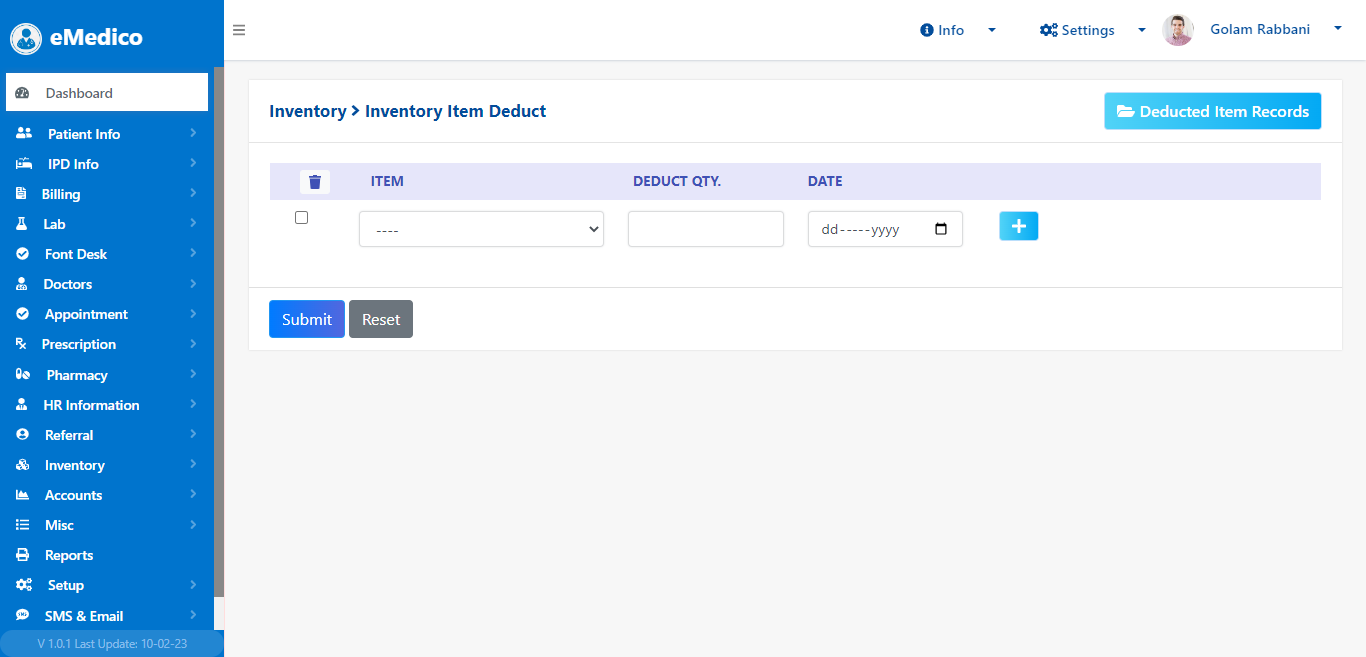Tick the item row checkbox
This screenshot has height=657, width=1366.
click(x=302, y=217)
